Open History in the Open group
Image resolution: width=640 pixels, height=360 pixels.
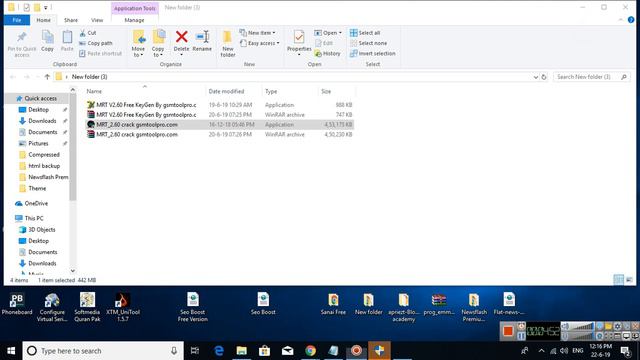[x=327, y=53]
